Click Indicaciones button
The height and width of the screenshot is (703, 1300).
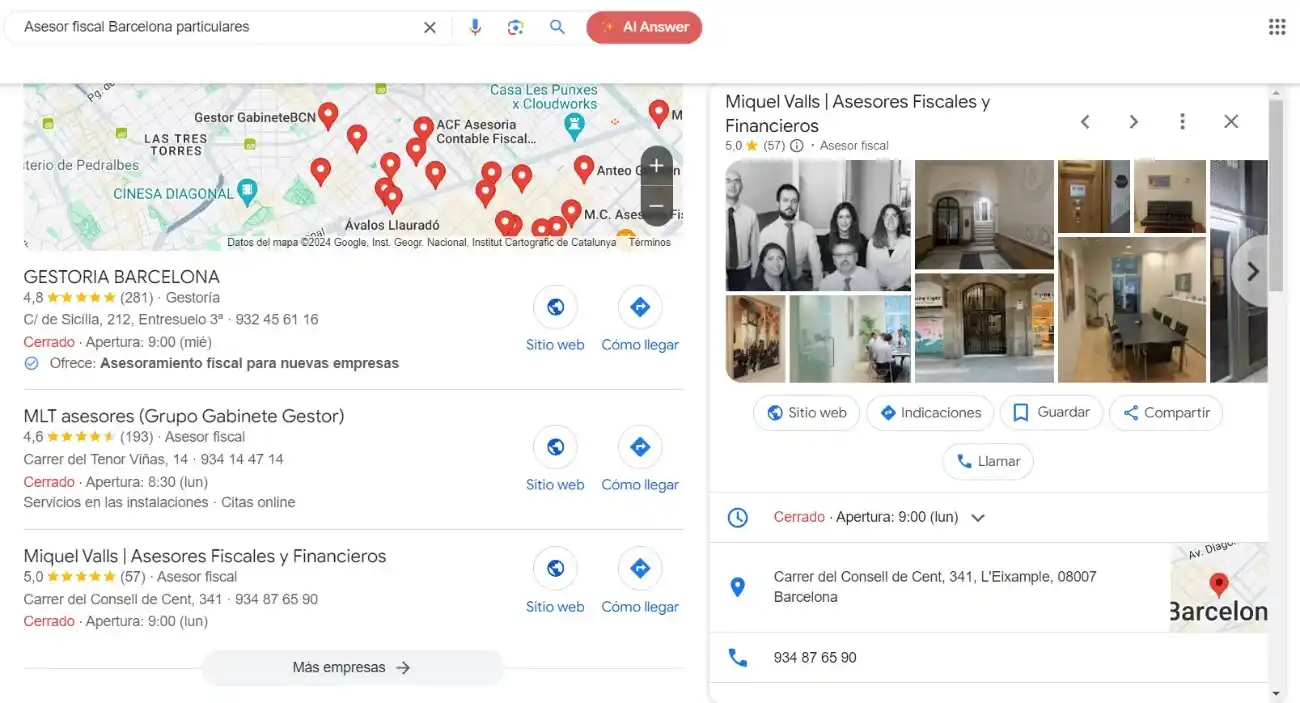(930, 413)
